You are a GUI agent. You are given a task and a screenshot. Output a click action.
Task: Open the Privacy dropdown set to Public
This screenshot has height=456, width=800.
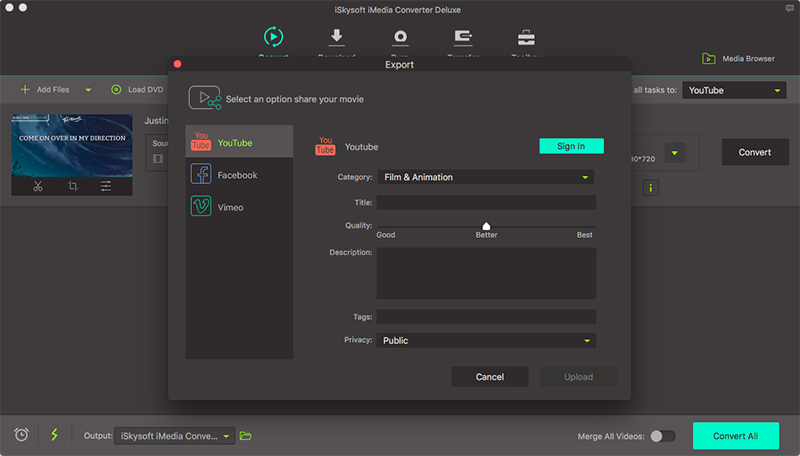point(485,340)
